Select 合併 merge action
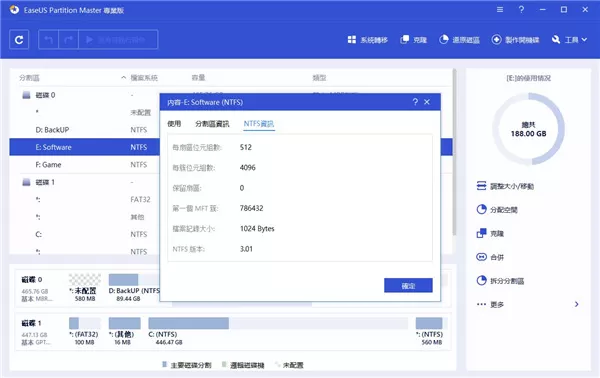Screen dimensions: 600x378 pos(490,257)
